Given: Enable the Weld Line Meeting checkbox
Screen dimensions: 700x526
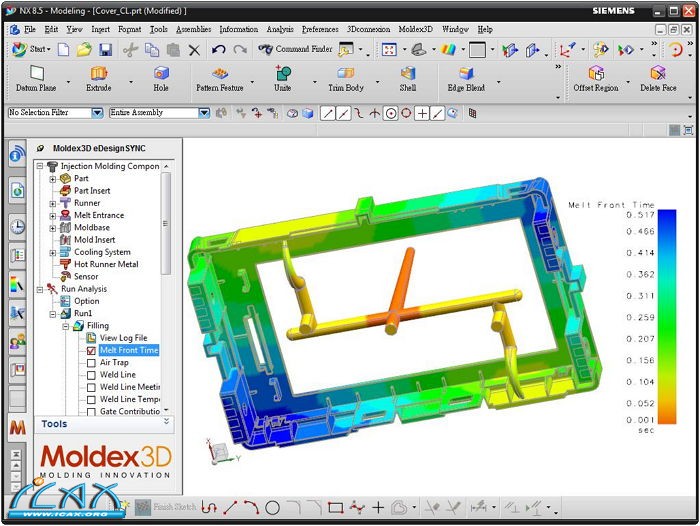Looking at the screenshot, I should pos(91,388).
